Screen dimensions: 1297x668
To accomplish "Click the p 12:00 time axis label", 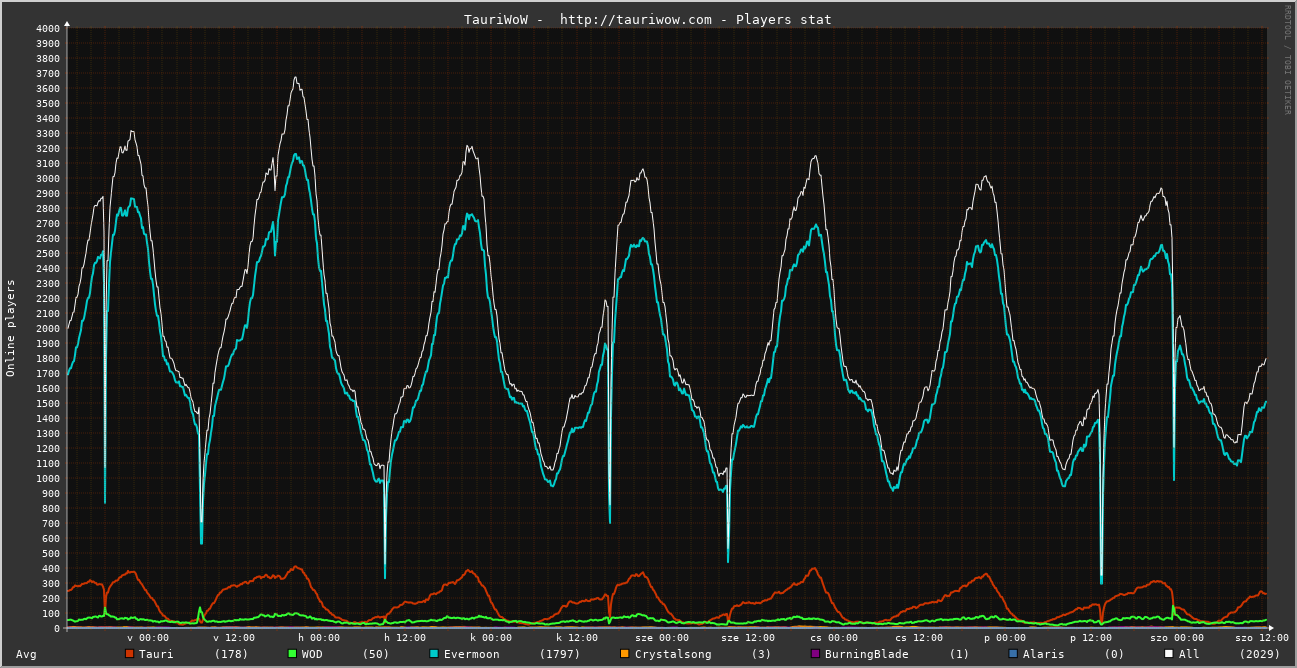I will (1091, 637).
